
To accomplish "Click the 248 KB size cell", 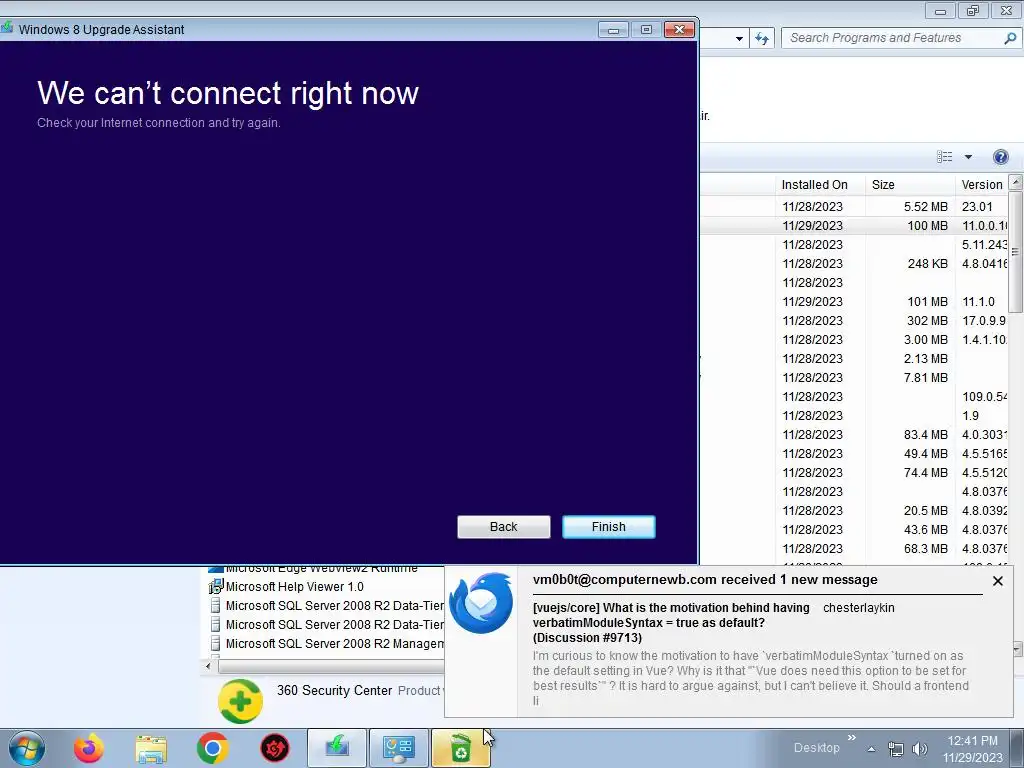I will 927,263.
